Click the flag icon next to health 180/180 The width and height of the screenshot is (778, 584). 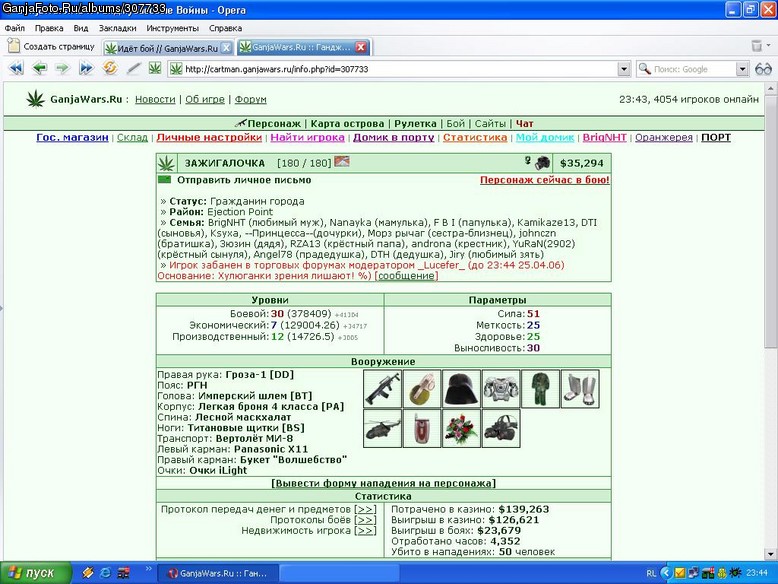tap(342, 161)
